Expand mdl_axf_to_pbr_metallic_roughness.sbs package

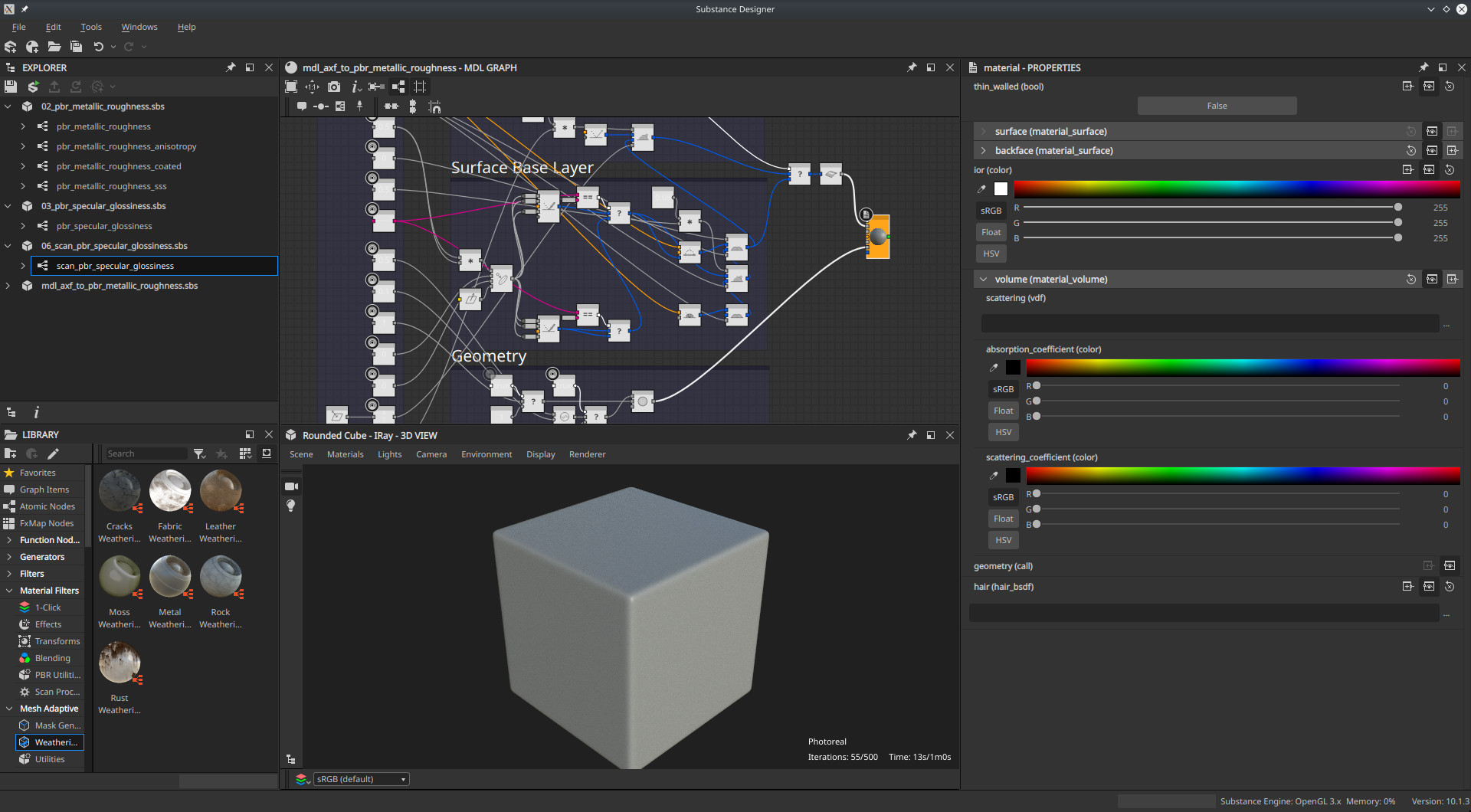8,286
